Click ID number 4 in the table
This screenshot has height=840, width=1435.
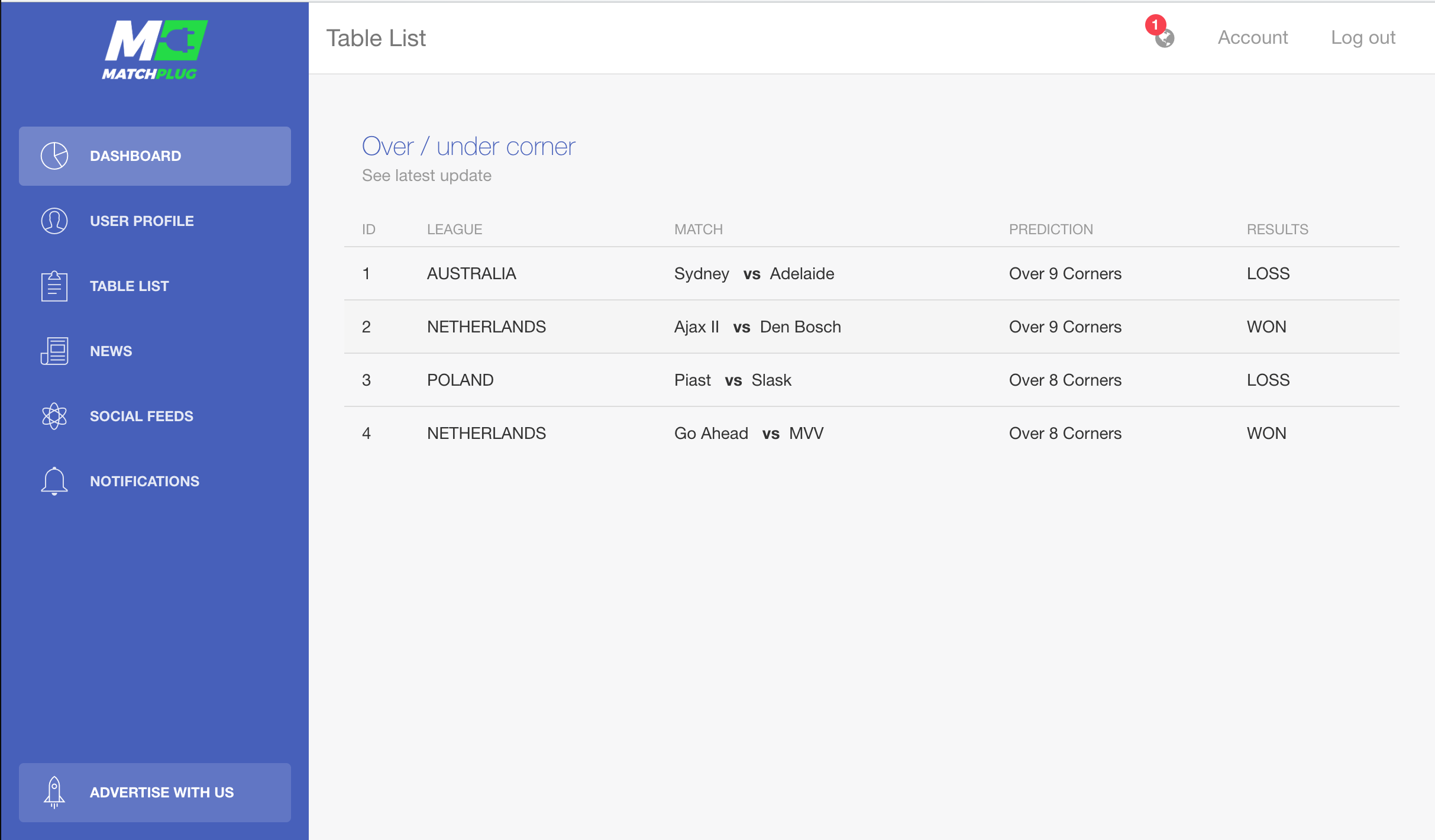coord(366,434)
